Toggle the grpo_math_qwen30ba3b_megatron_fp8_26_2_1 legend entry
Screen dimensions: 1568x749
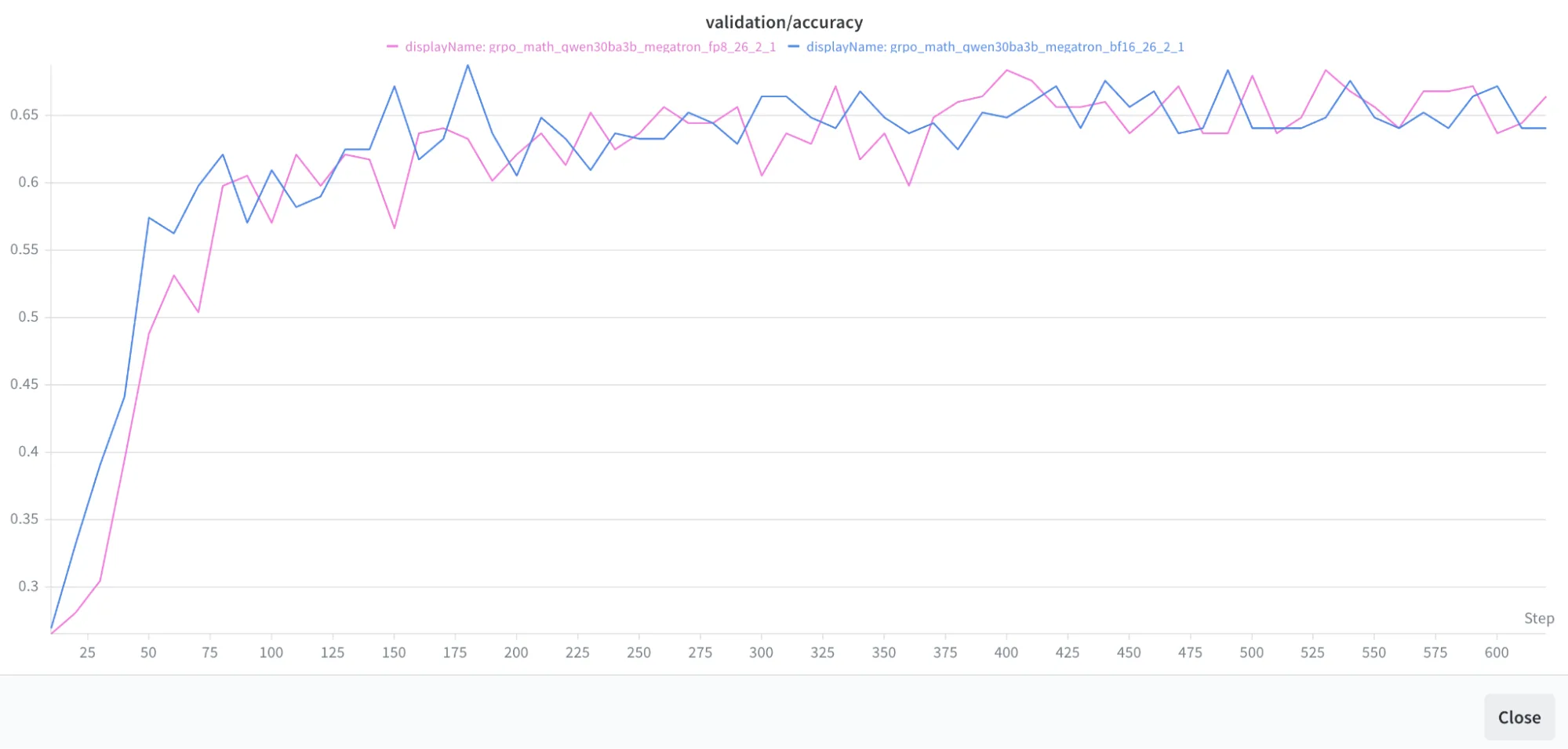pyautogui.click(x=588, y=46)
